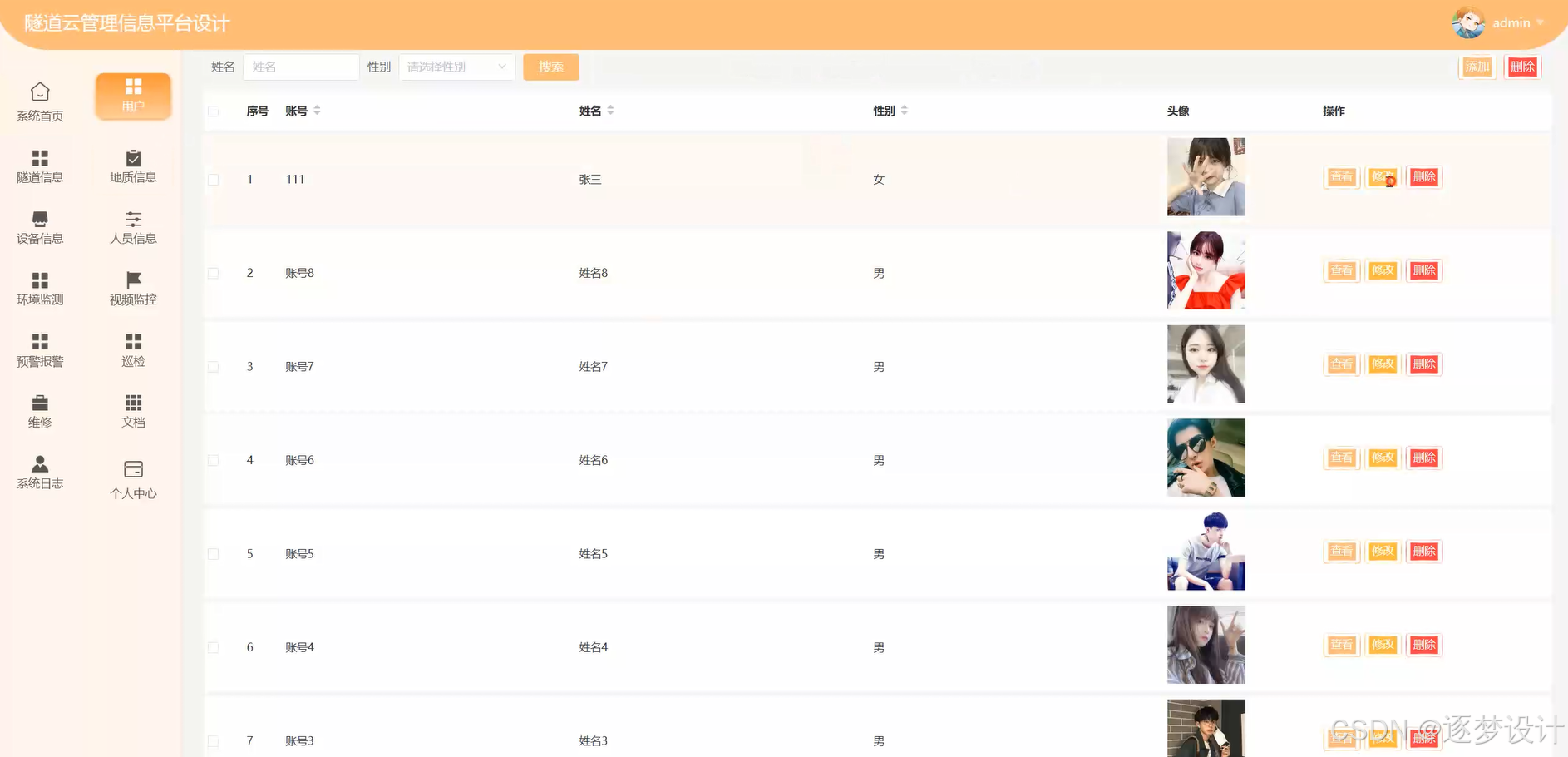
Task: Click the account cell 111
Action: (295, 180)
